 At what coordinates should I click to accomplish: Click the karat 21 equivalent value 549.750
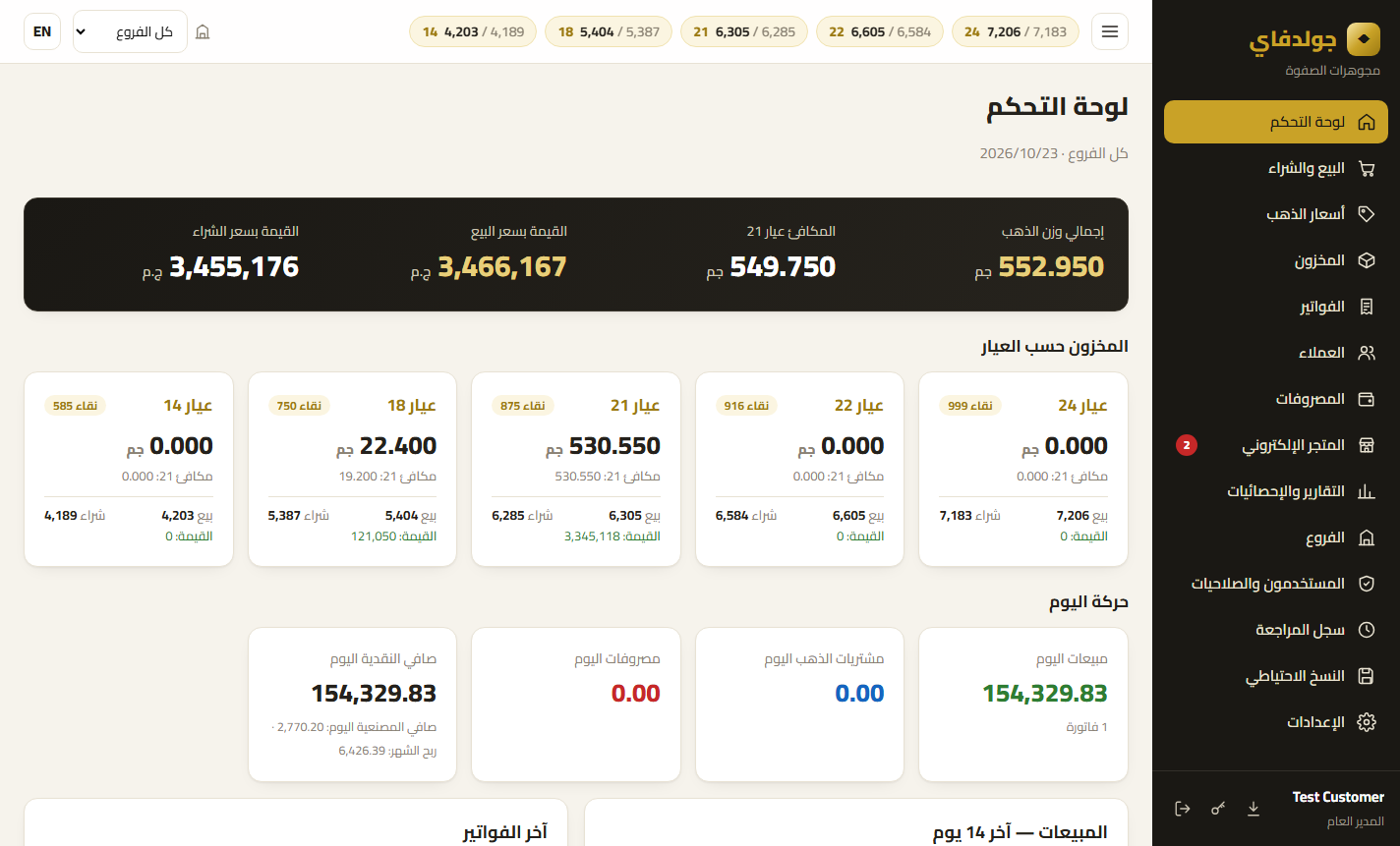coord(783,266)
